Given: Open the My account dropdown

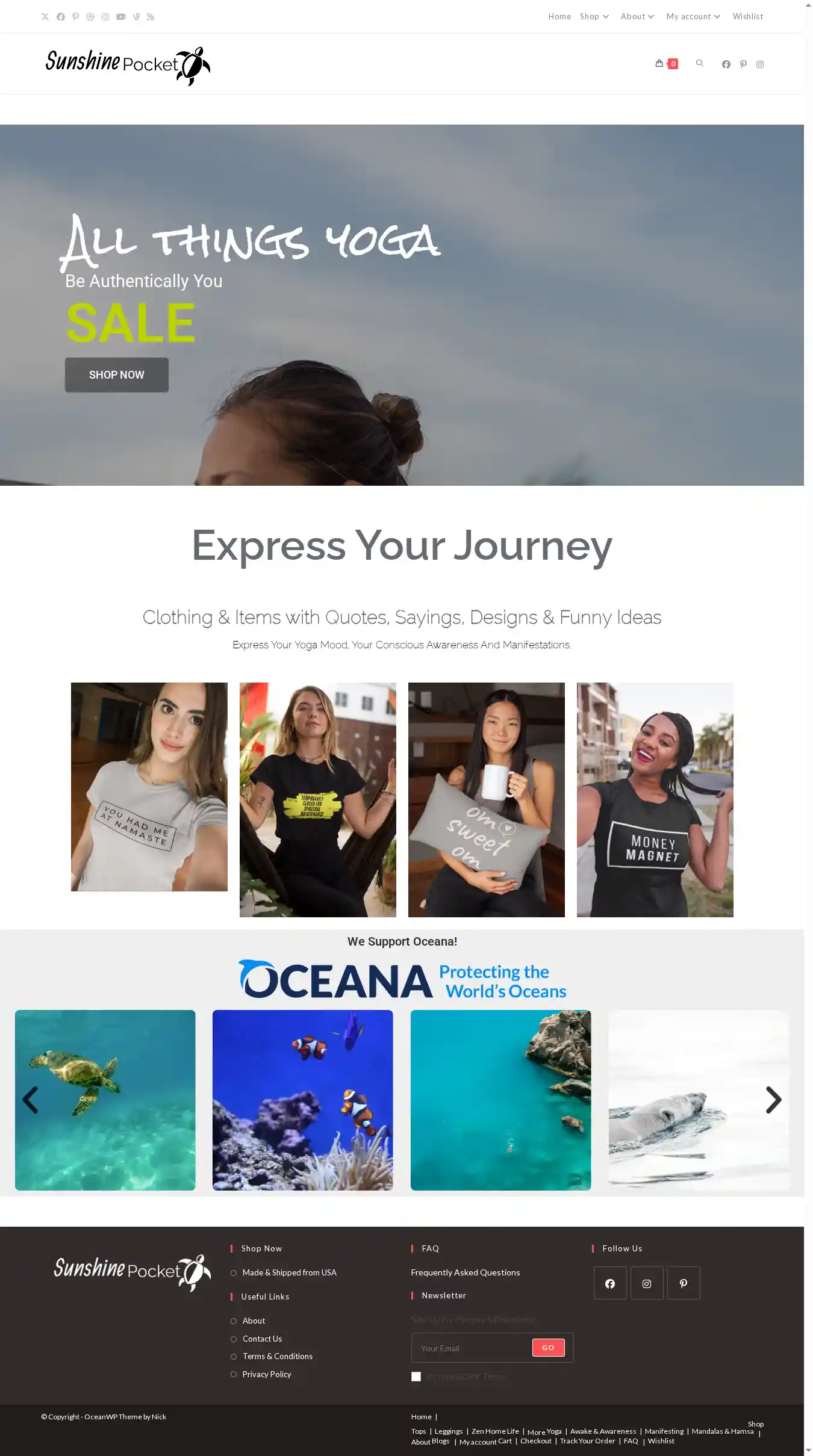Looking at the screenshot, I should (693, 17).
